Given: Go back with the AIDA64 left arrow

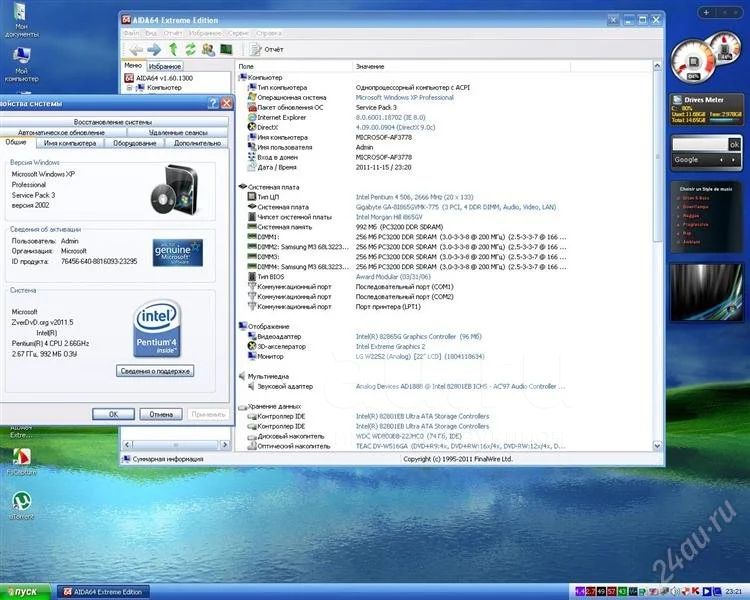Looking at the screenshot, I should 136,50.
